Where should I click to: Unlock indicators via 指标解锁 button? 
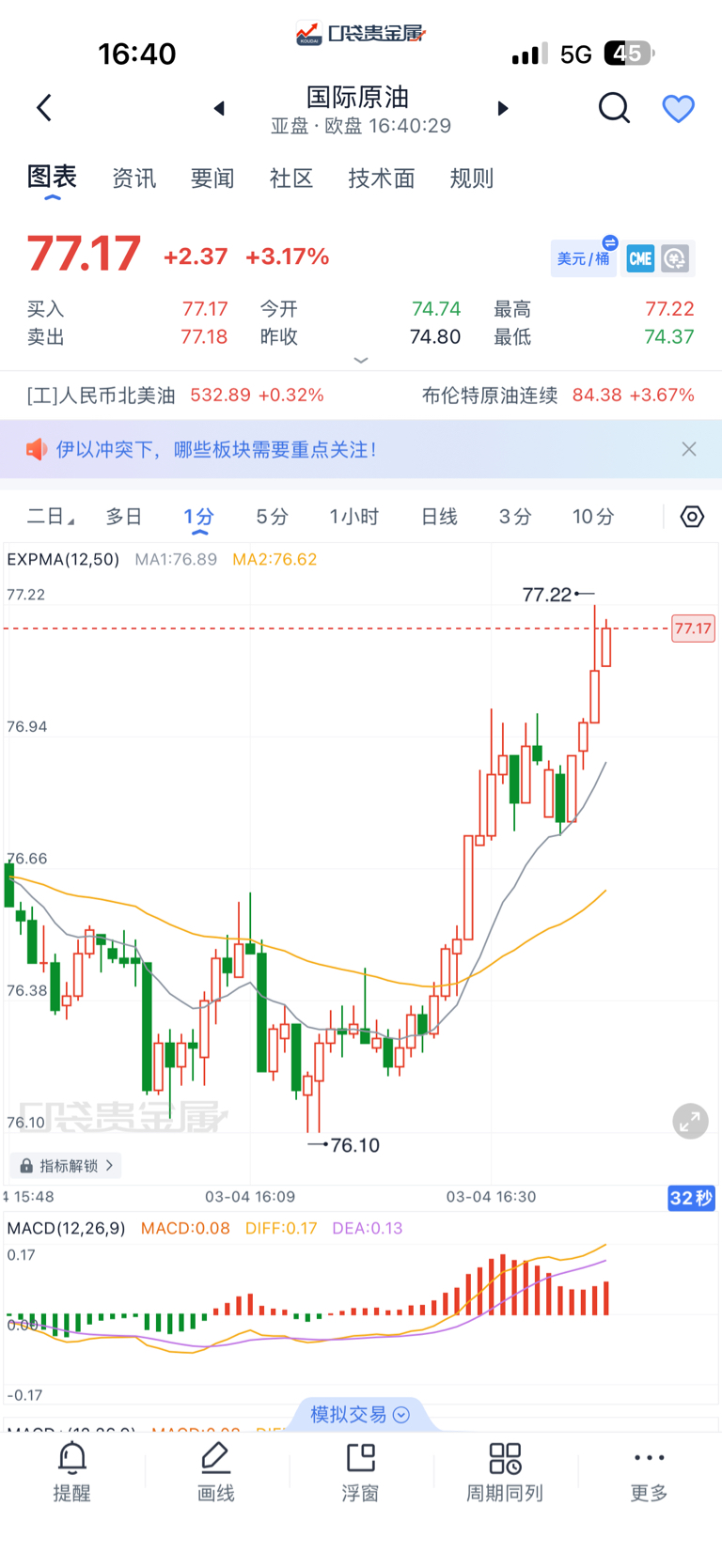tap(67, 1166)
